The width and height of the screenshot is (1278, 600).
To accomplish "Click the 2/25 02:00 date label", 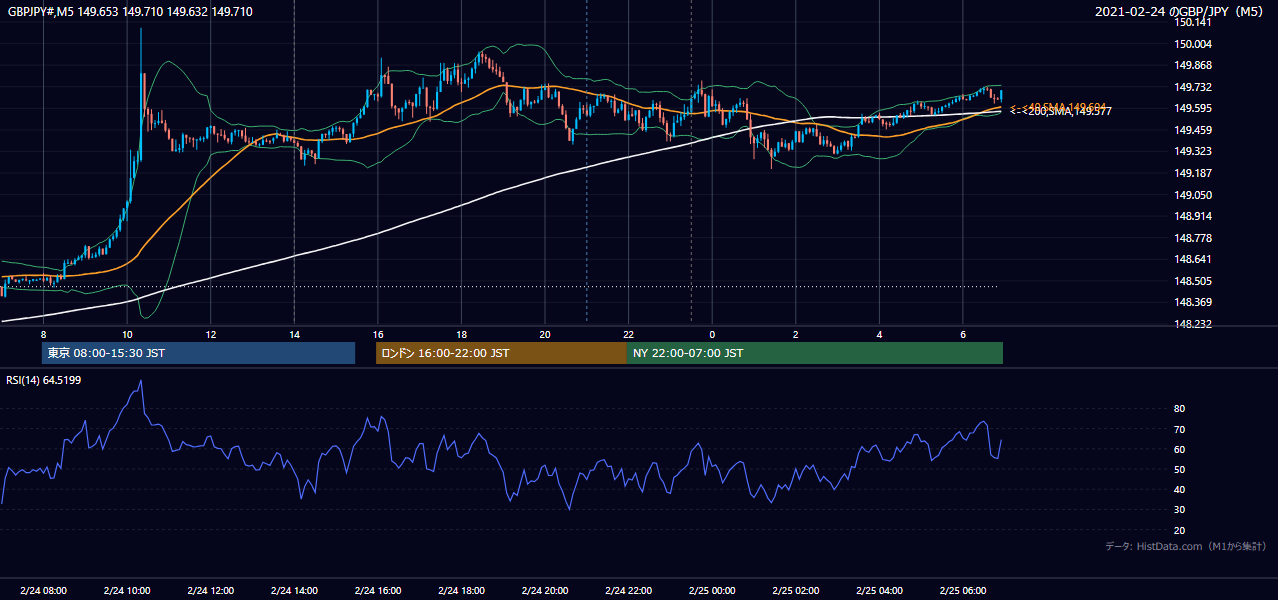I will (x=795, y=591).
